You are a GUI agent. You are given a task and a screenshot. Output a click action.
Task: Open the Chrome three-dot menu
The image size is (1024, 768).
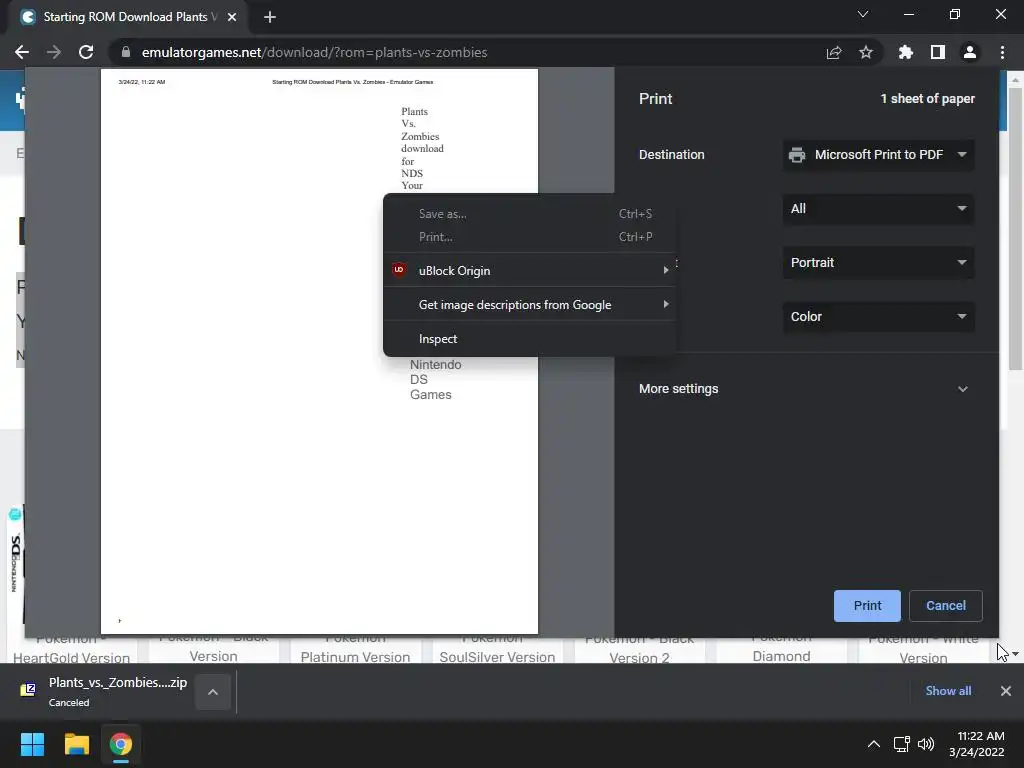click(x=1002, y=52)
